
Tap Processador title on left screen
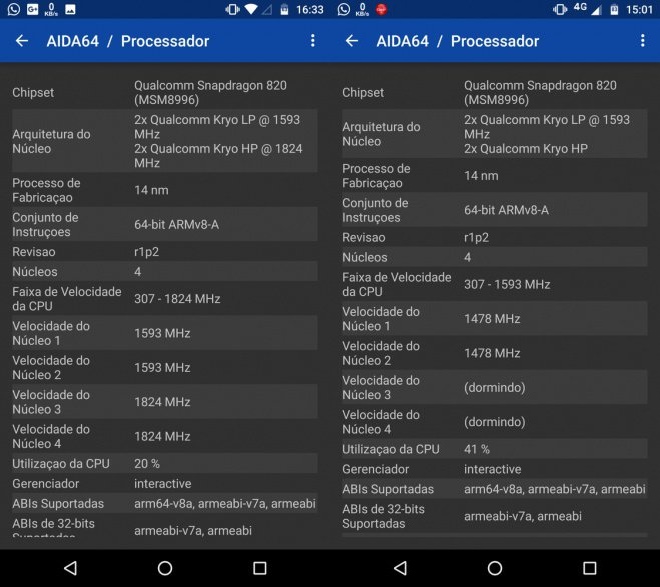pyautogui.click(x=165, y=41)
